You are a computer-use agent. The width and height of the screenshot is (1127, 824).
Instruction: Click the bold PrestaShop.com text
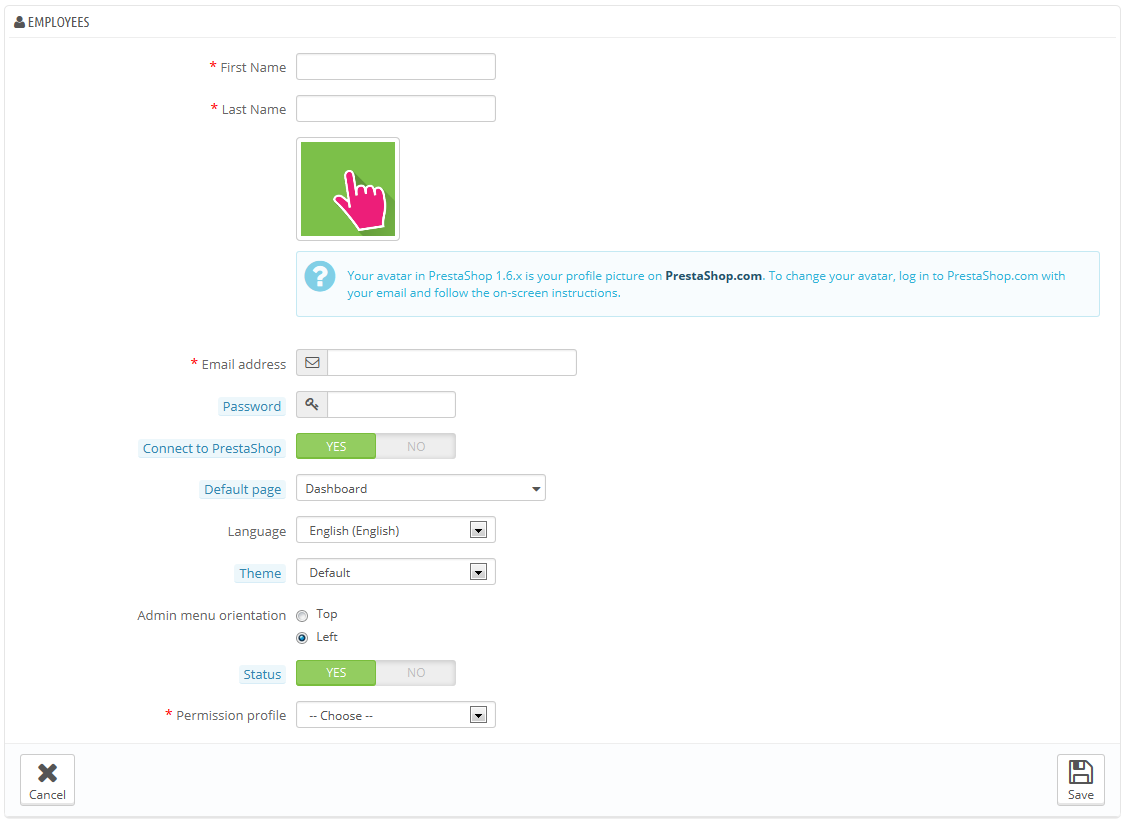point(713,276)
